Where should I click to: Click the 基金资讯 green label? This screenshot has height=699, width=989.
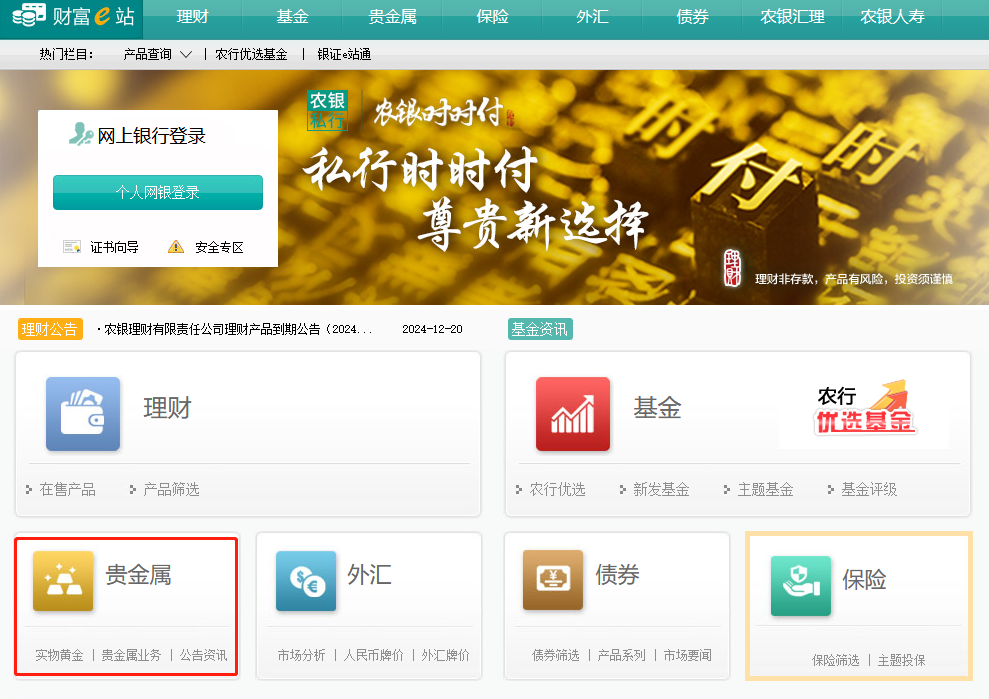tap(540, 329)
